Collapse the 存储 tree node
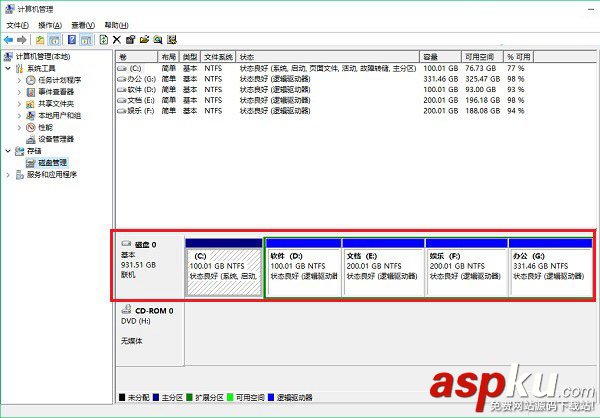Viewport: 600px width, 418px height. 8,151
